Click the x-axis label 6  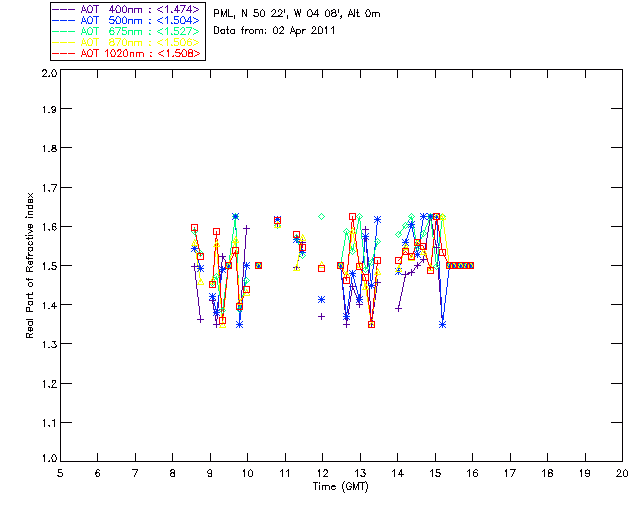click(x=98, y=473)
